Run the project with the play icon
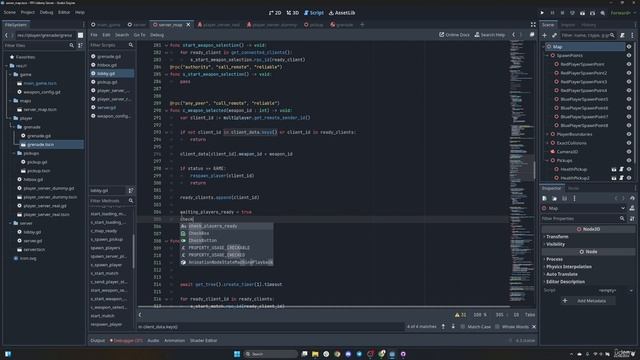This screenshot has width=640, height=360. pyautogui.click(x=542, y=13)
